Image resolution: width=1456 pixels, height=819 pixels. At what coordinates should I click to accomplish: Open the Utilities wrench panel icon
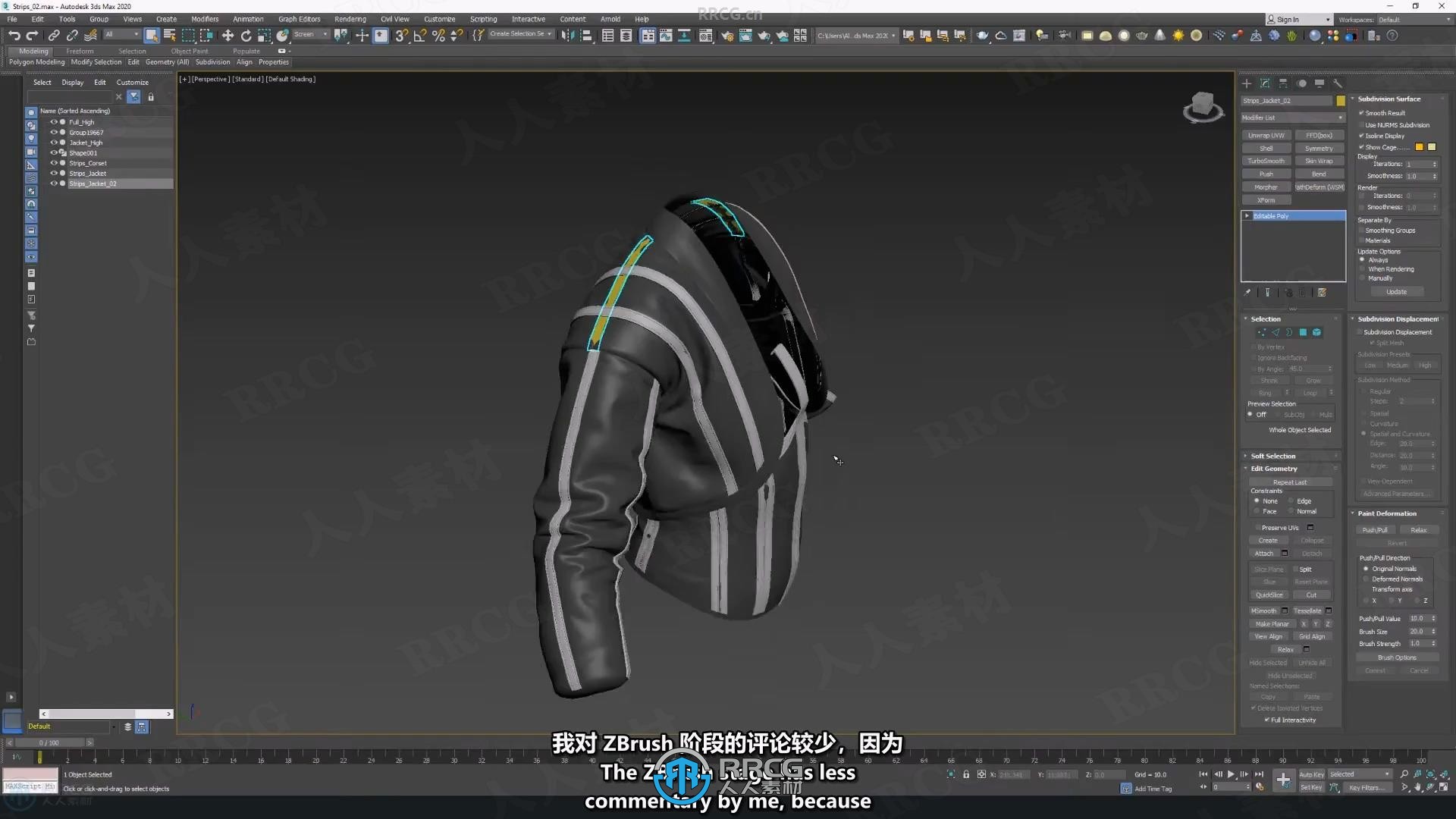[x=1338, y=83]
